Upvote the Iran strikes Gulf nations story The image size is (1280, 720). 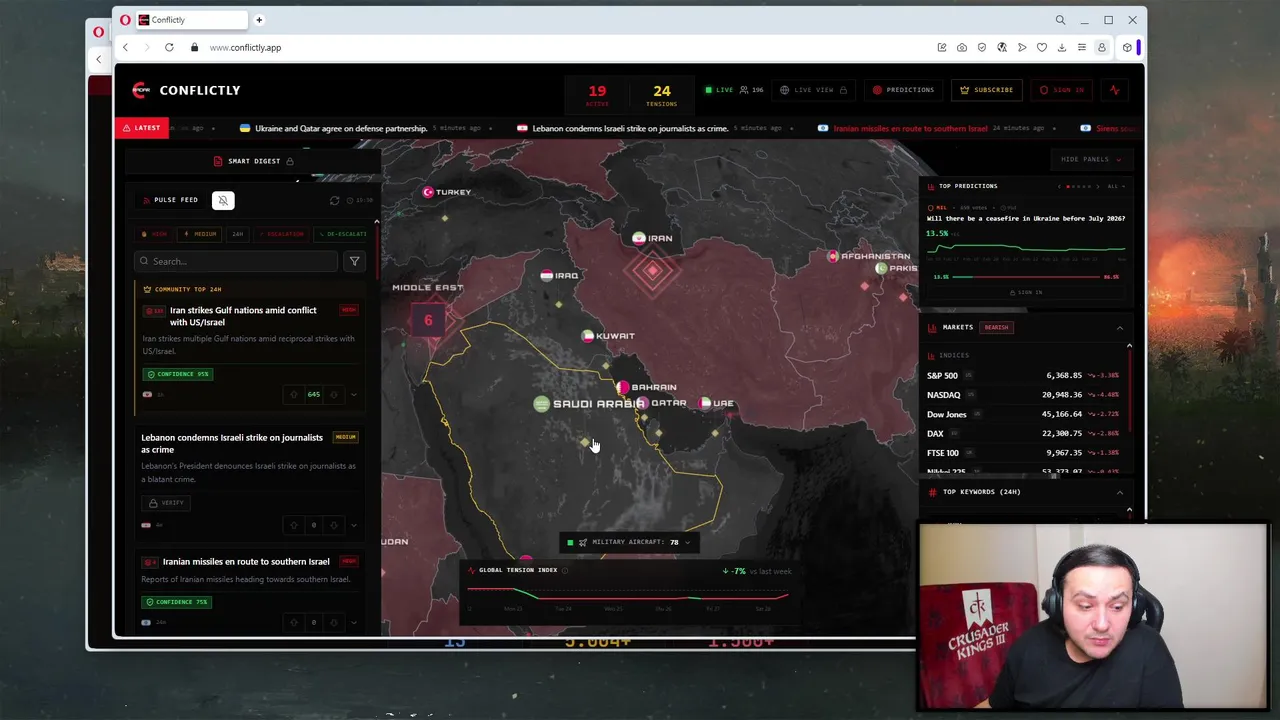pos(294,394)
